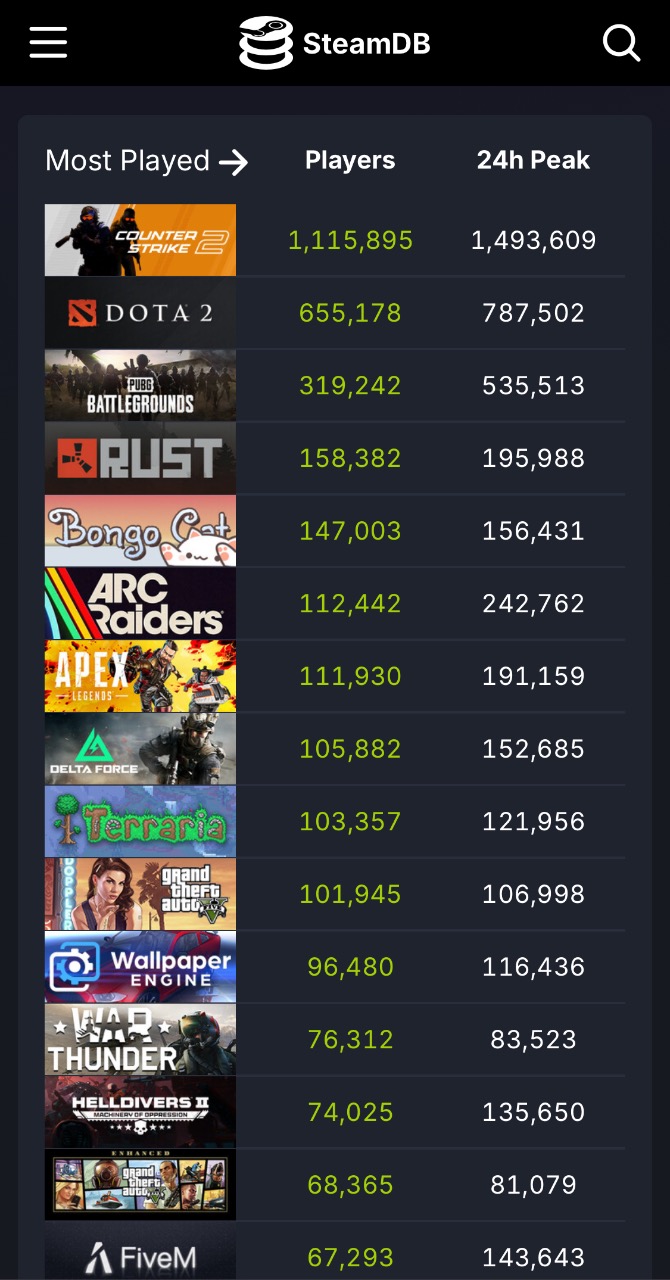The width and height of the screenshot is (670, 1280).
Task: Click the SteamDB logo
Action: [x=335, y=43]
